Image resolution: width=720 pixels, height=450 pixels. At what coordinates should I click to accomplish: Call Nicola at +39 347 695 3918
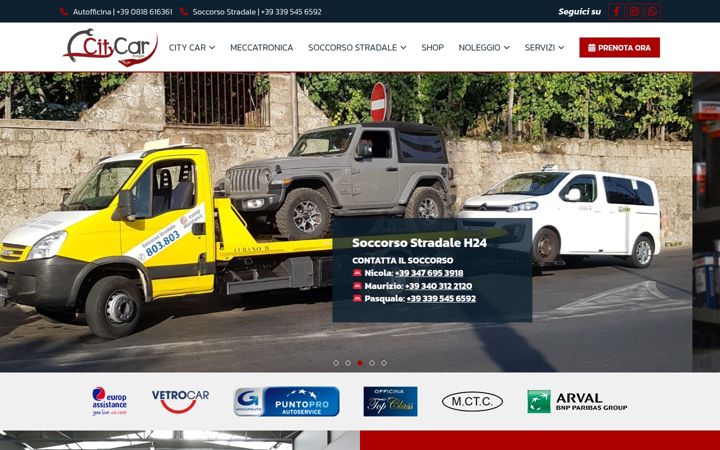click(x=429, y=273)
